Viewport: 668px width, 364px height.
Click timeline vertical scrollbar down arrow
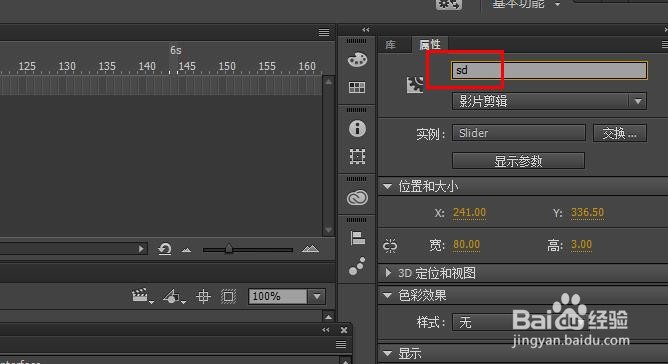[328, 230]
